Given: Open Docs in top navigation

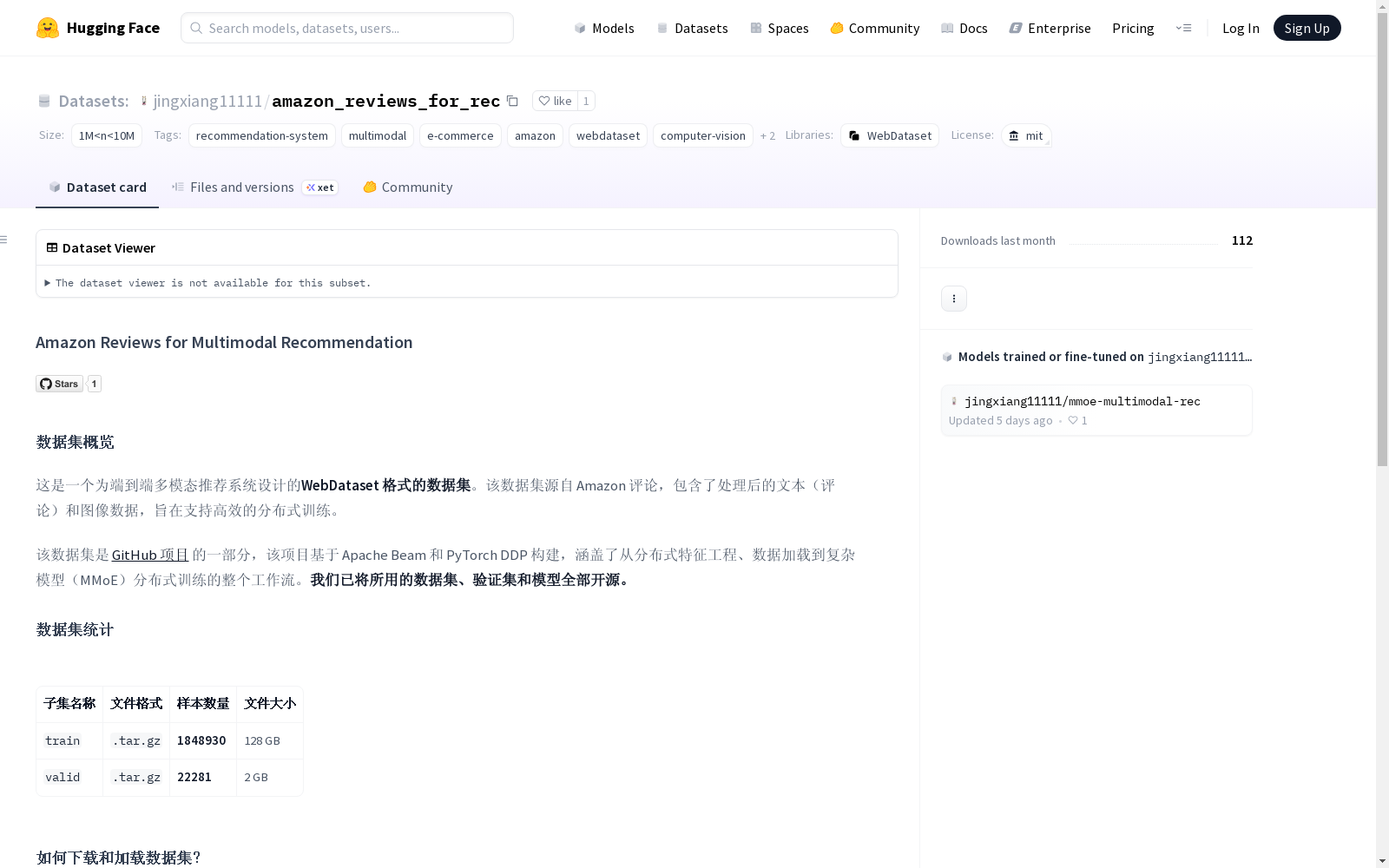Looking at the screenshot, I should 964,28.
